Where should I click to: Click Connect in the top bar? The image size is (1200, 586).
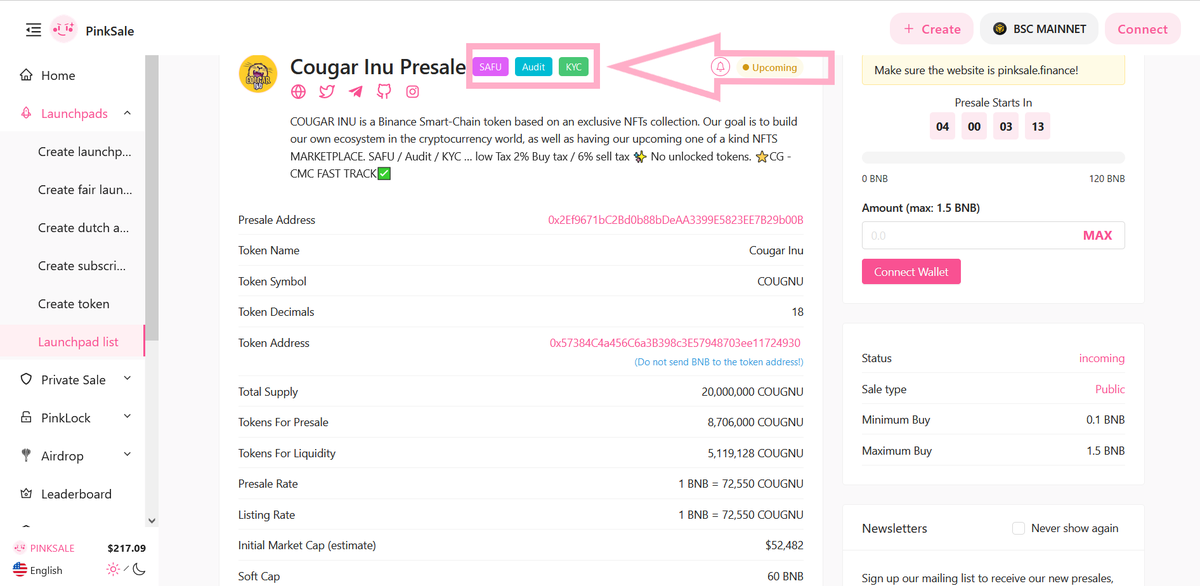click(1142, 29)
